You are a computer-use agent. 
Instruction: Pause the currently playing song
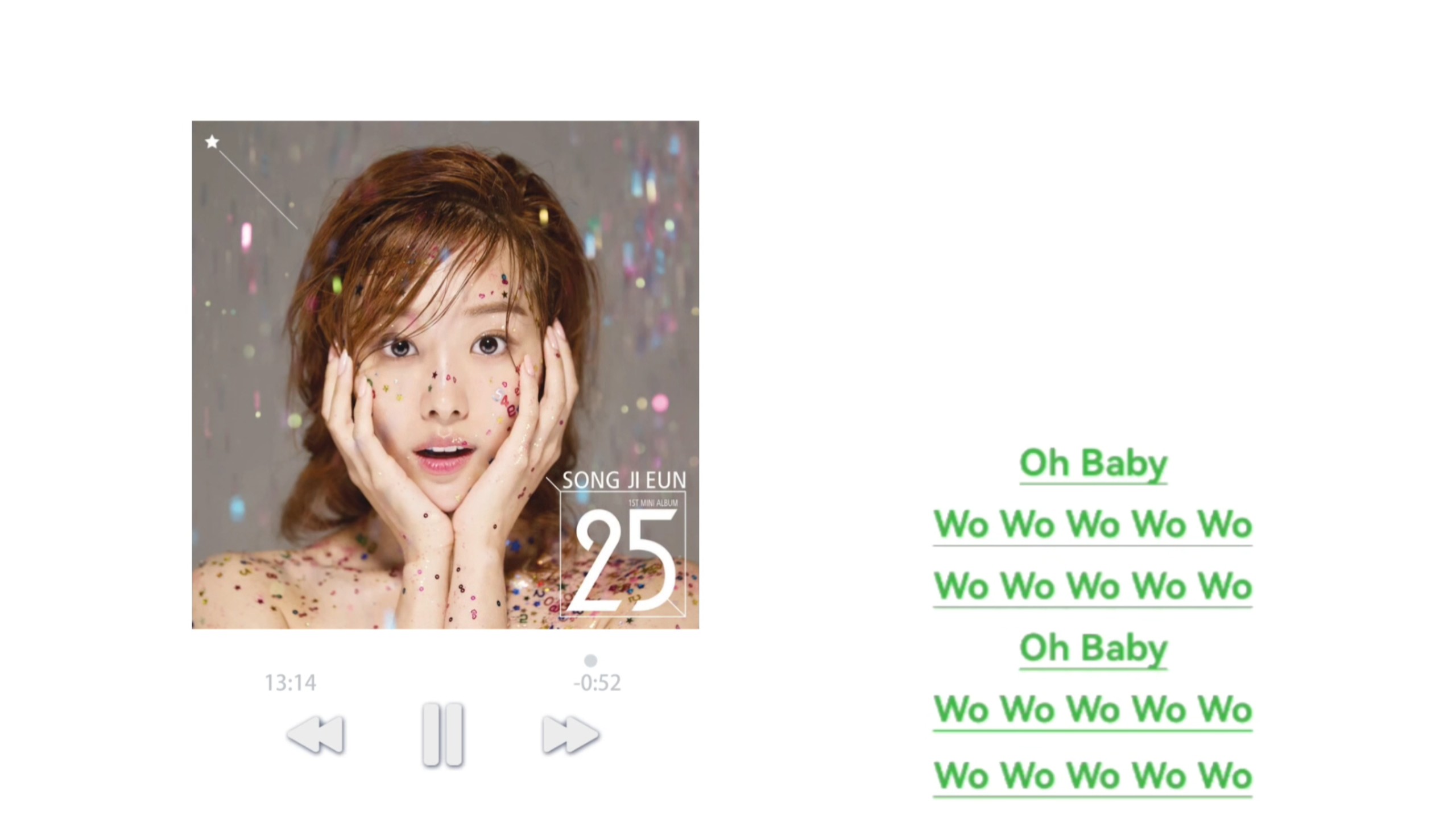[x=442, y=734]
